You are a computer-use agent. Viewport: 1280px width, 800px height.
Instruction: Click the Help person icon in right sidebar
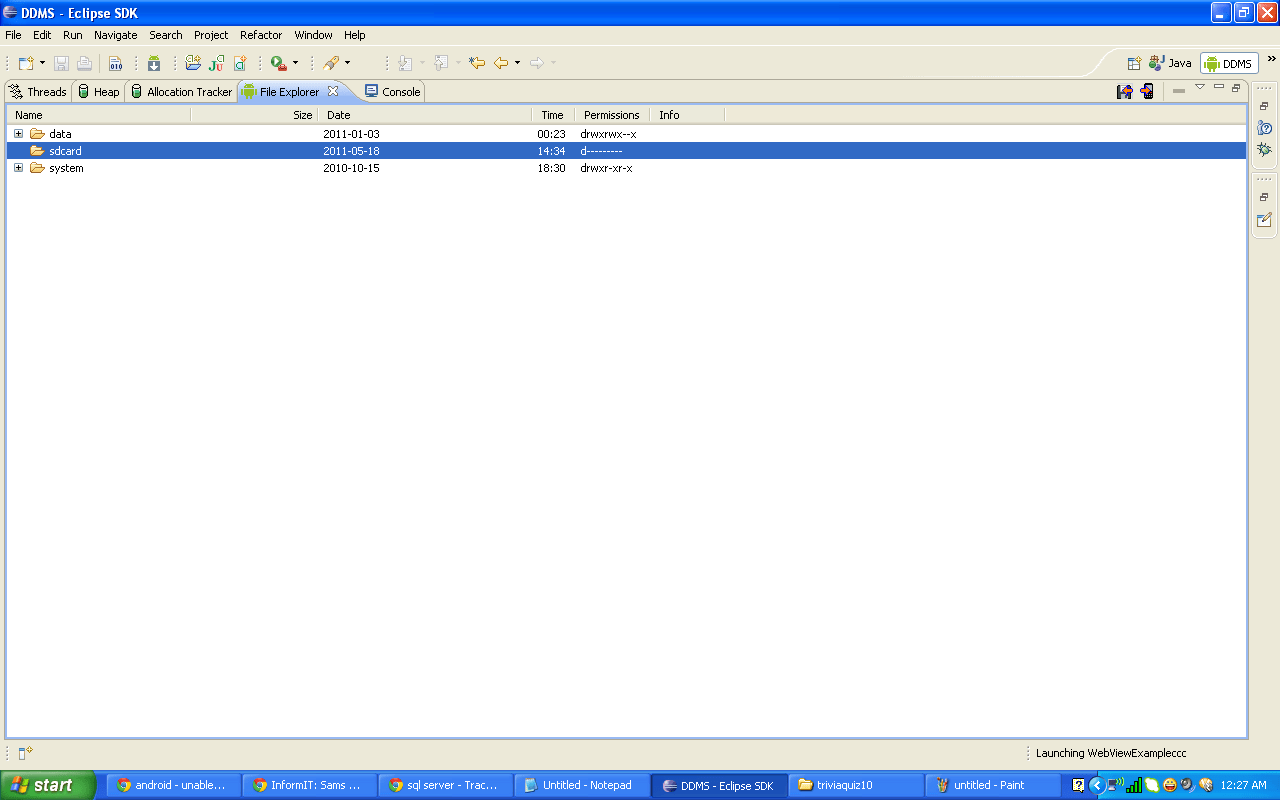pyautogui.click(x=1264, y=128)
